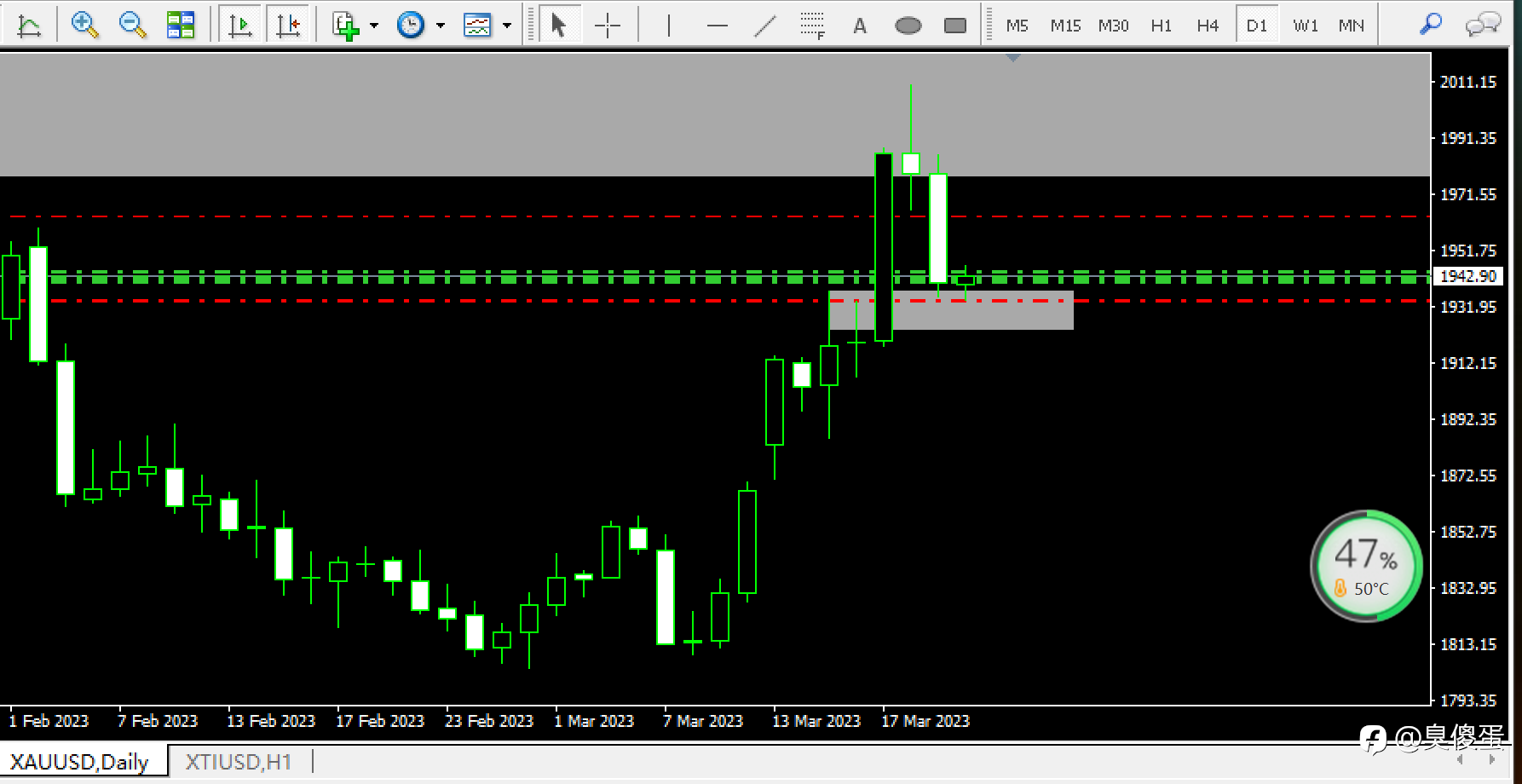Click the 17 Mar 2023 date label
The width and height of the screenshot is (1522, 784).
(925, 721)
